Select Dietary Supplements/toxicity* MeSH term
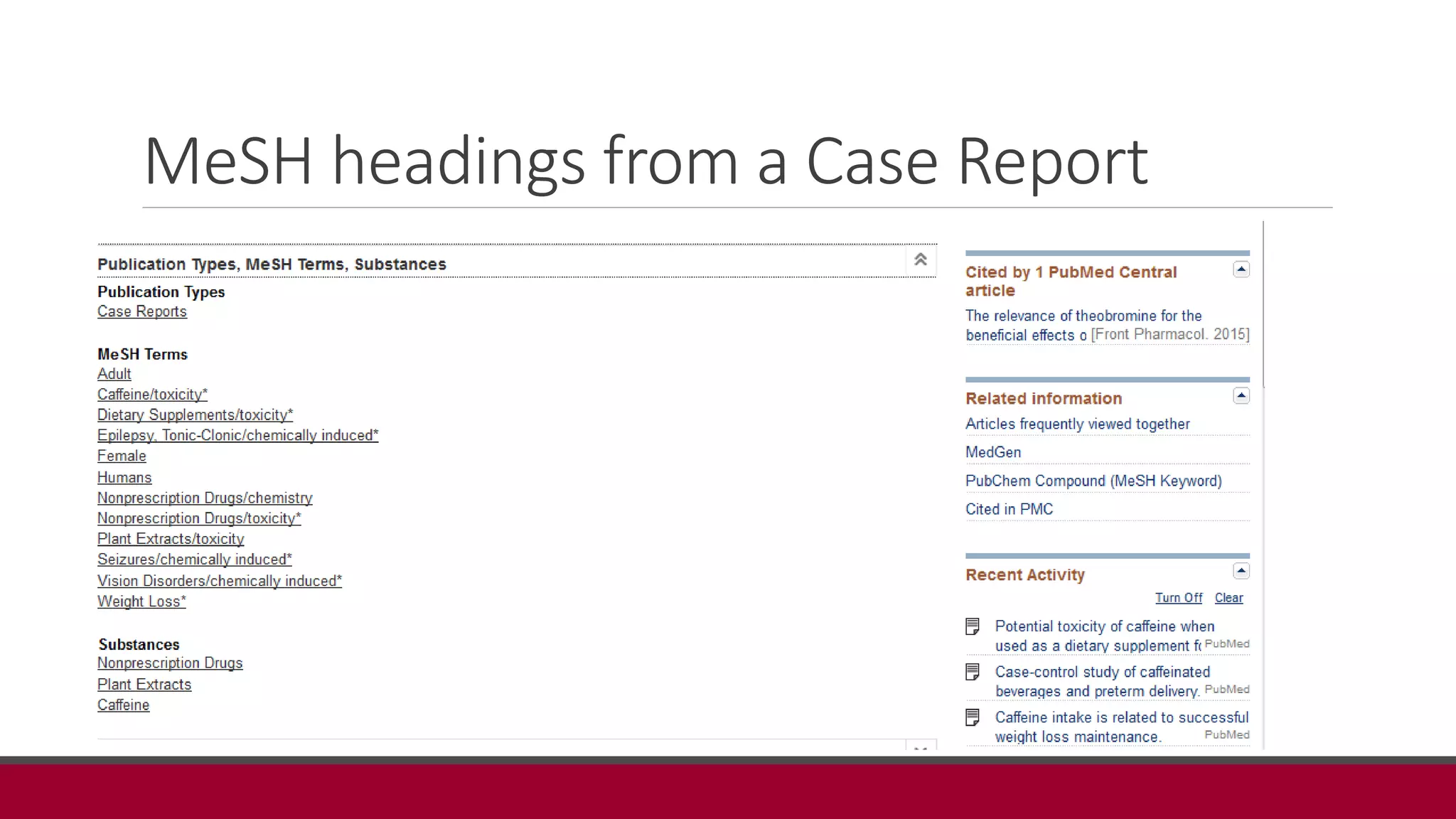This screenshot has height=819, width=1456. [x=195, y=415]
